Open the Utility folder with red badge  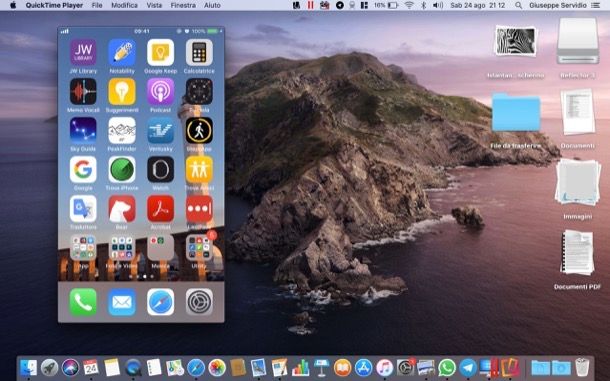pos(199,248)
